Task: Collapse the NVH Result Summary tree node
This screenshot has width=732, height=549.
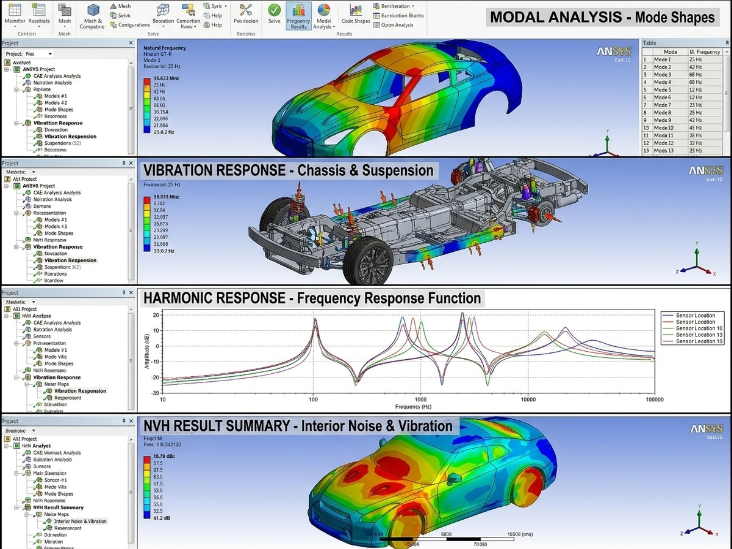Action: (x=16, y=507)
